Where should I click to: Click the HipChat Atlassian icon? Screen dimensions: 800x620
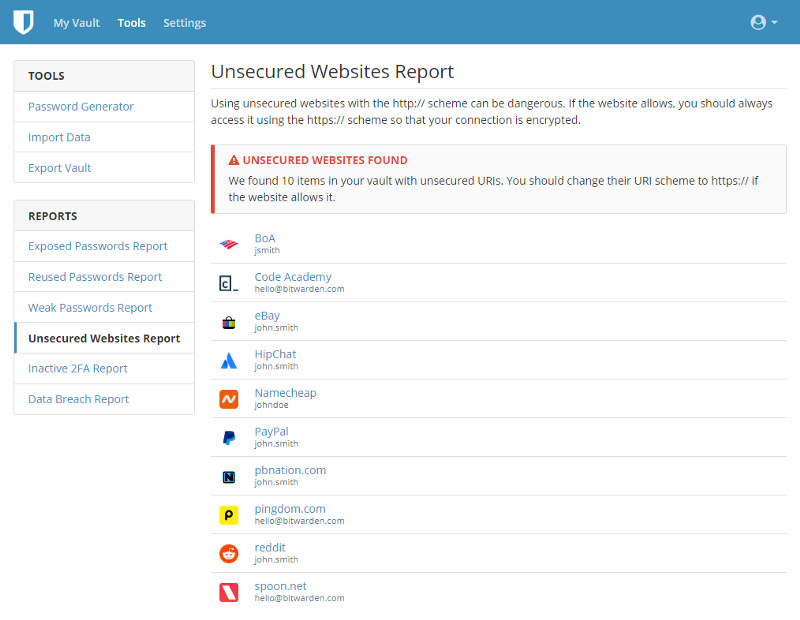pyautogui.click(x=228, y=360)
